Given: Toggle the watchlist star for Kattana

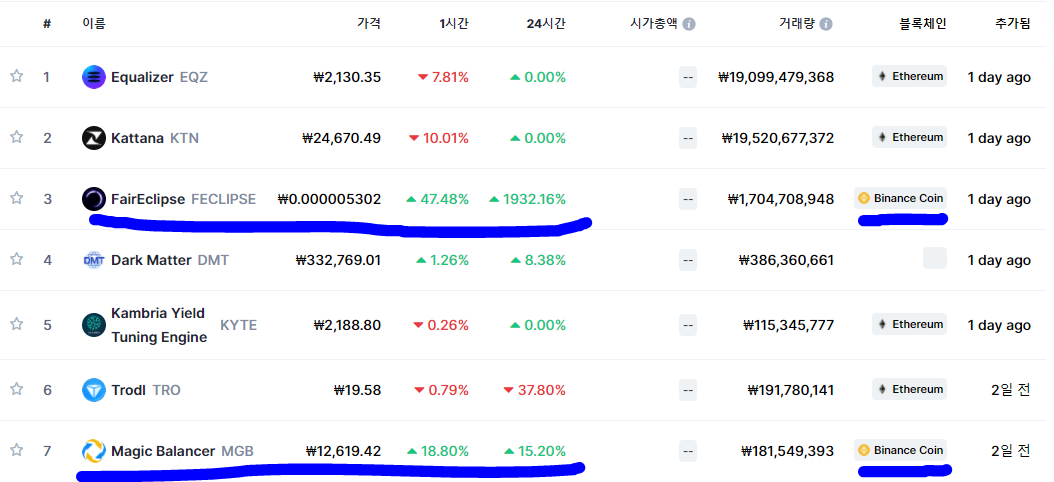Looking at the screenshot, I should point(17,137).
